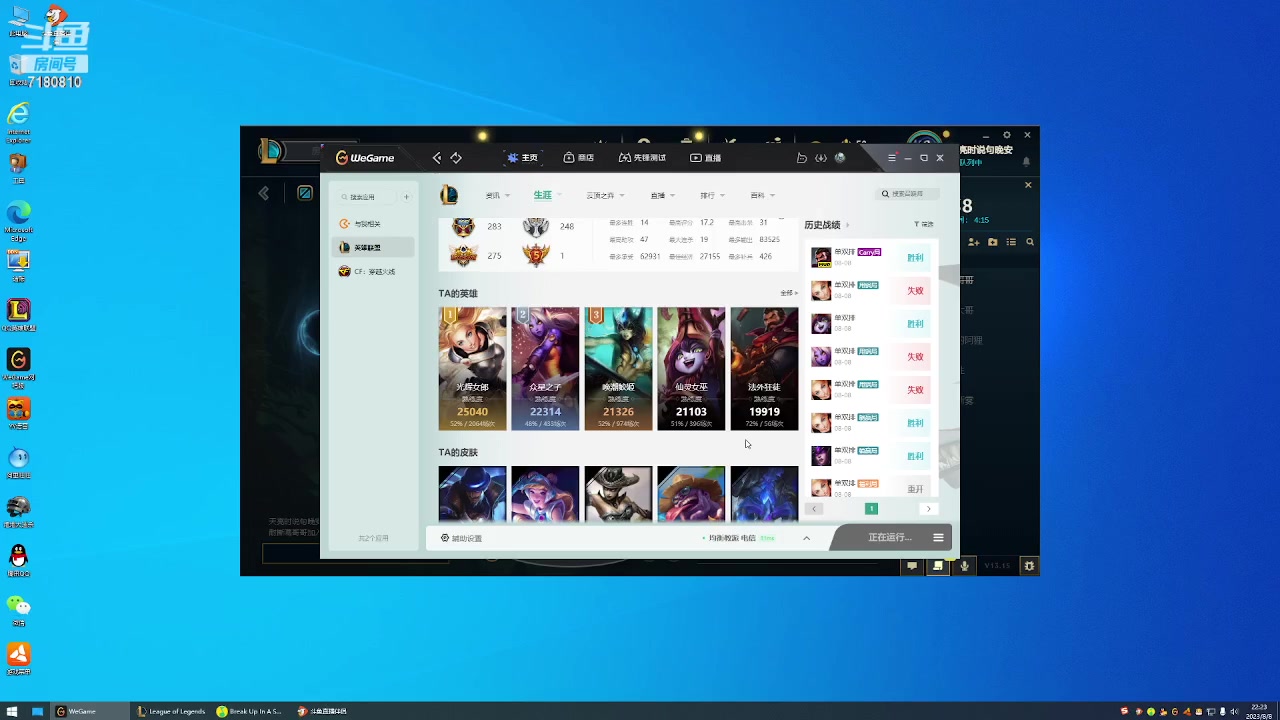Screen dimensions: 1280x720
Task: Open the Windows Start menu
Action: [x=12, y=711]
